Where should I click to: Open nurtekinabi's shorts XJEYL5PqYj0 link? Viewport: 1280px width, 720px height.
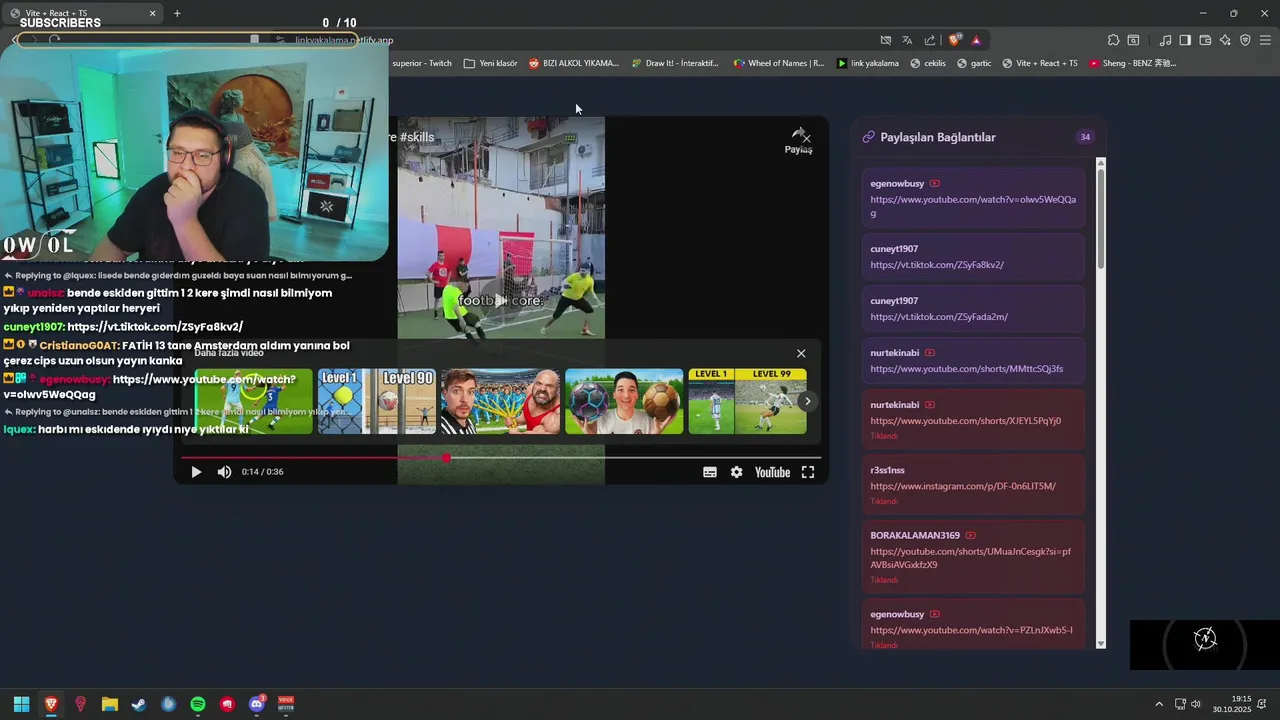[x=965, y=421]
